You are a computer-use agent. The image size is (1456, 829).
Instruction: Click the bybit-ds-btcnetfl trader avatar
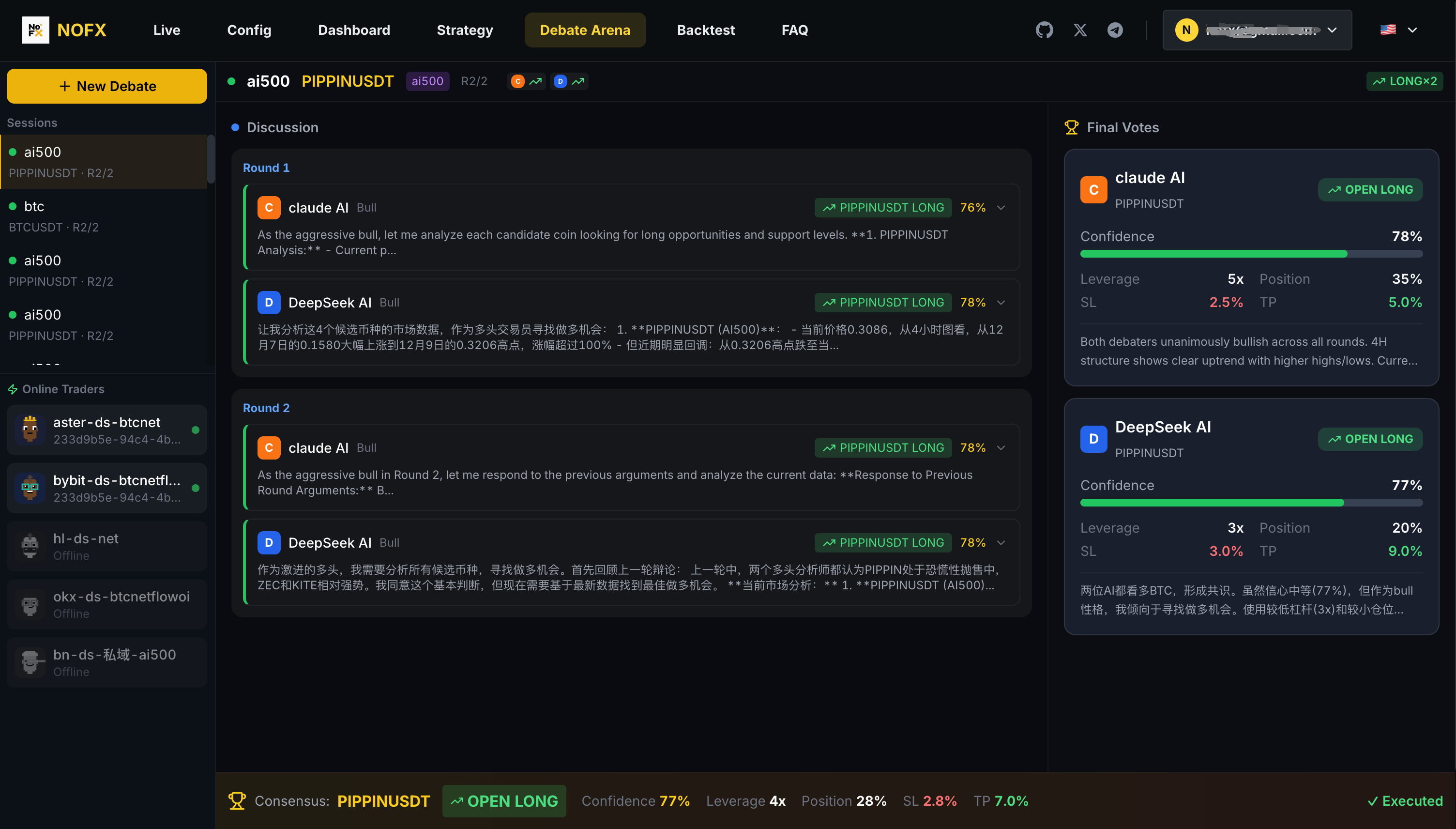[x=30, y=488]
